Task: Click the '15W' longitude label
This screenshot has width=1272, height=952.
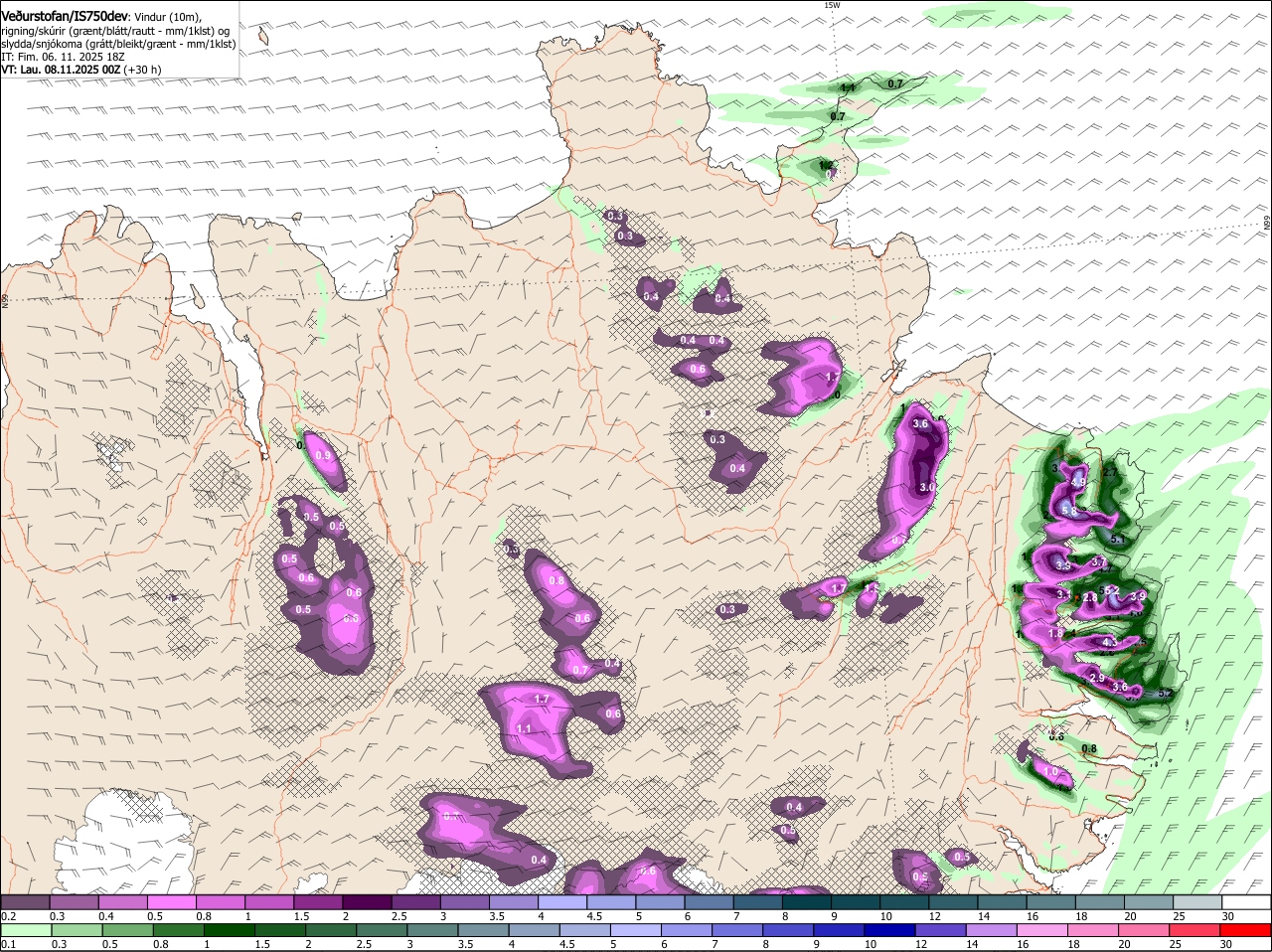Action: (832, 5)
